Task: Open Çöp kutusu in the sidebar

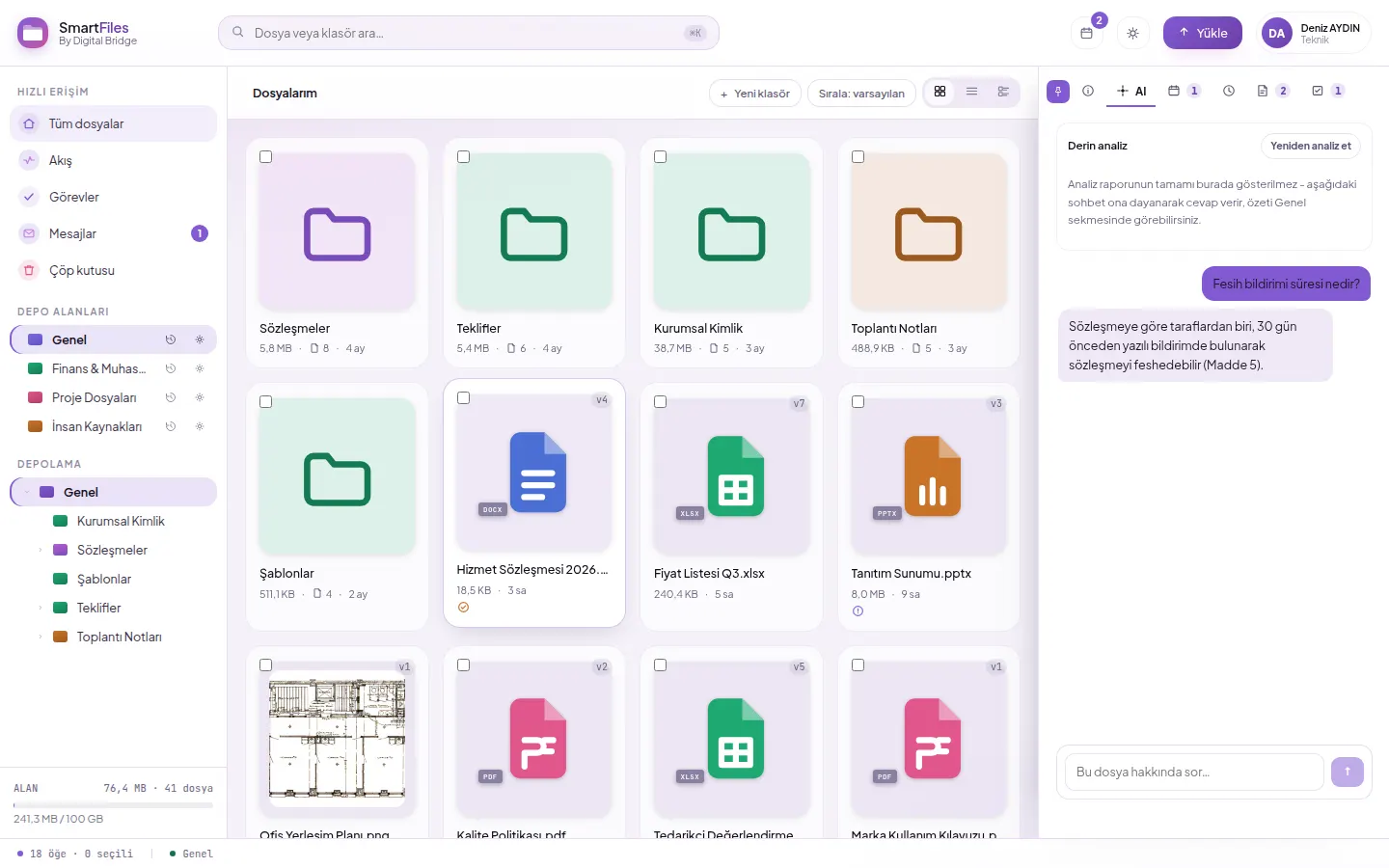Action: pyautogui.click(x=113, y=270)
